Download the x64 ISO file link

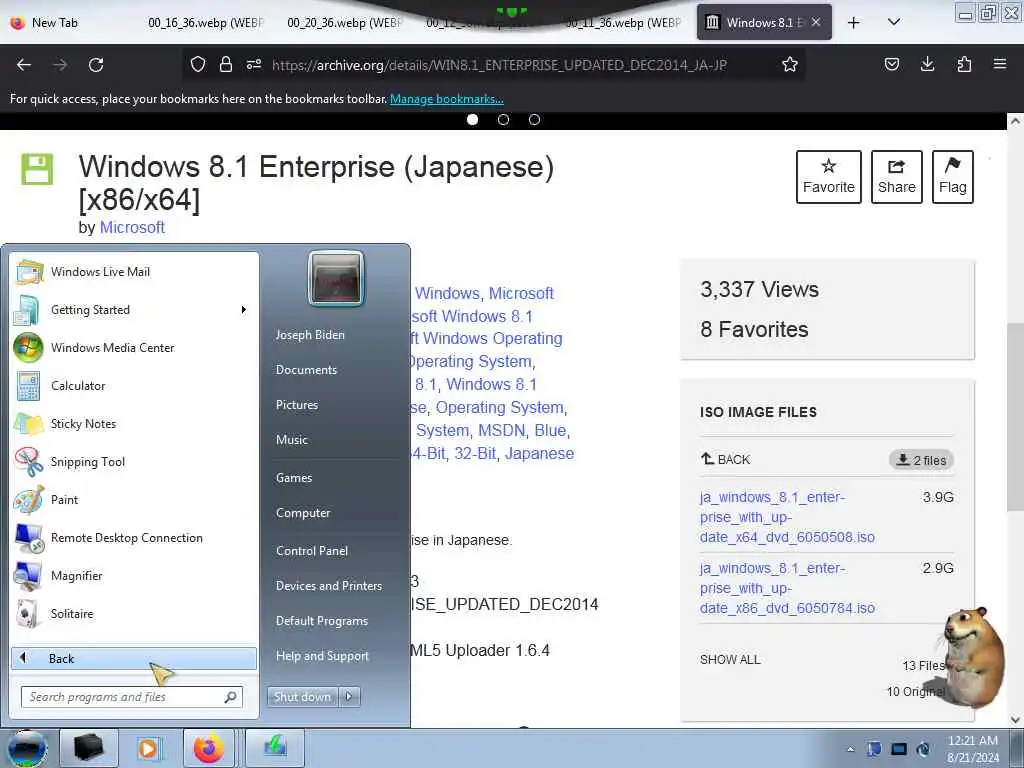point(787,517)
